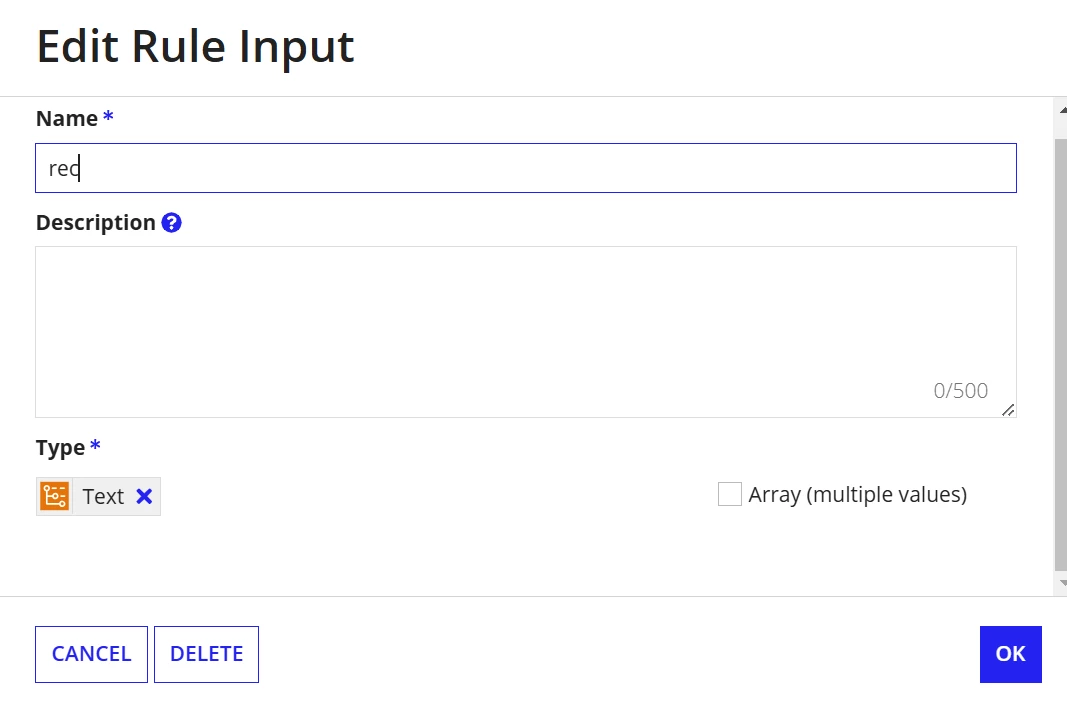Click inside the Description text area

coord(526,332)
